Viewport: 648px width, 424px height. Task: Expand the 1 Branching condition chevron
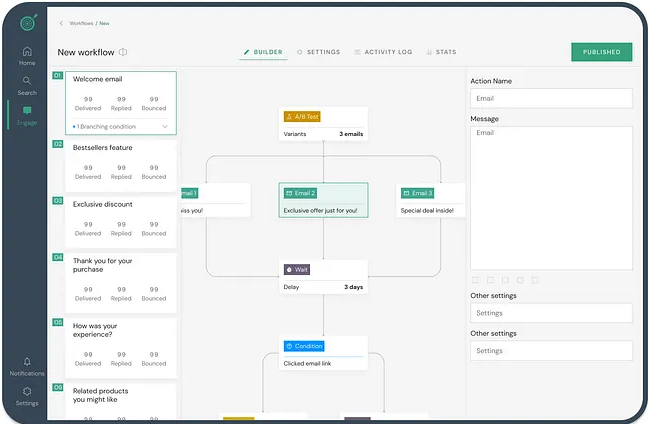(x=165, y=126)
